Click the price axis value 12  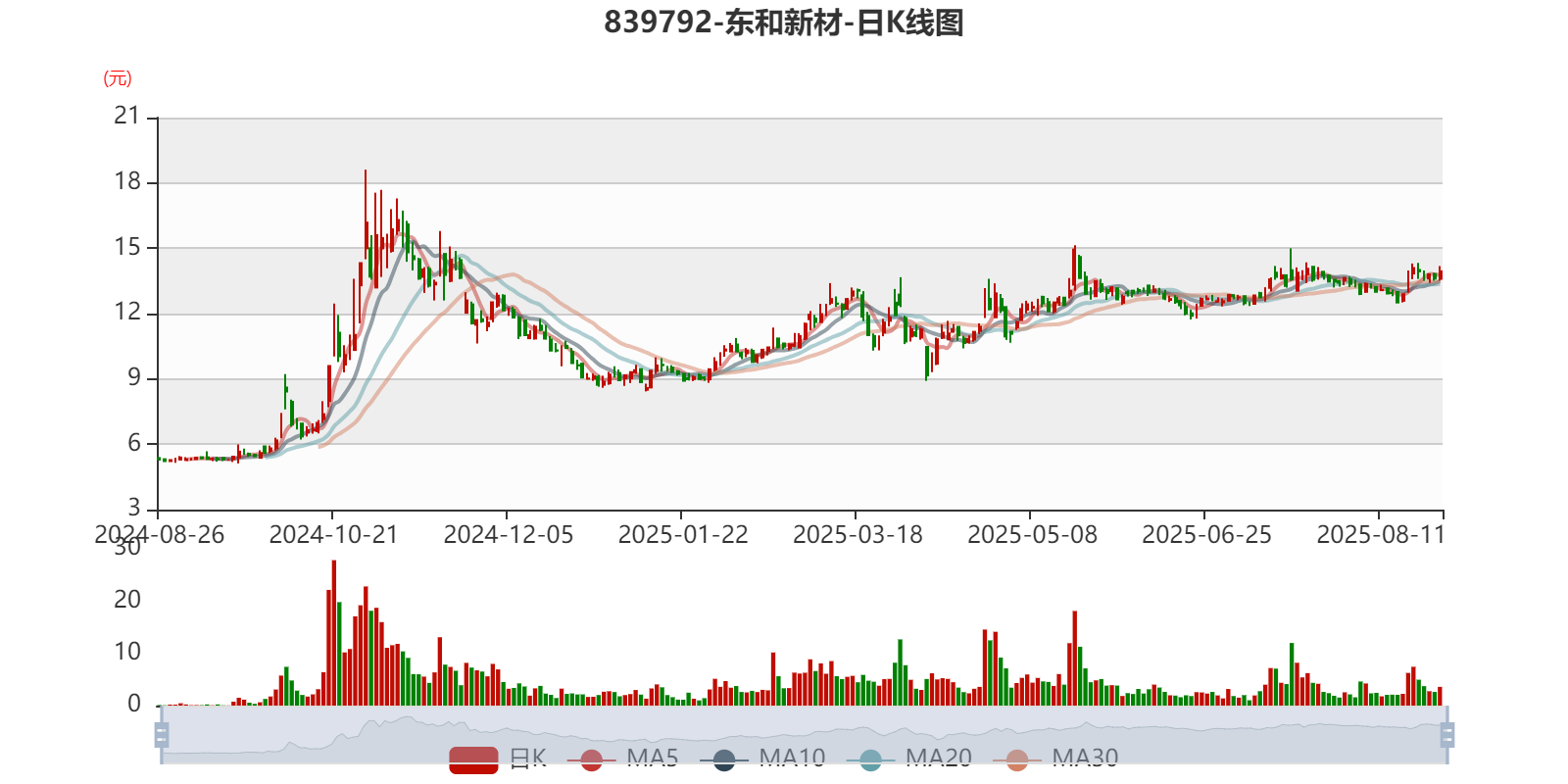click(127, 313)
